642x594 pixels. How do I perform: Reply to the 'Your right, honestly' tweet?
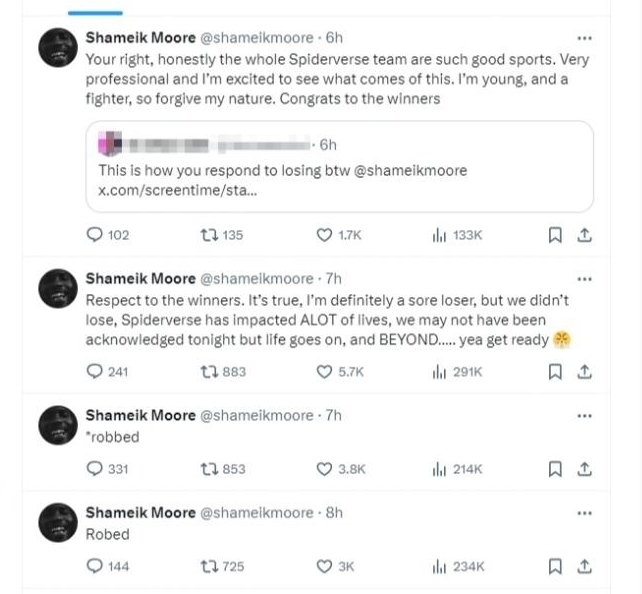(x=96, y=235)
